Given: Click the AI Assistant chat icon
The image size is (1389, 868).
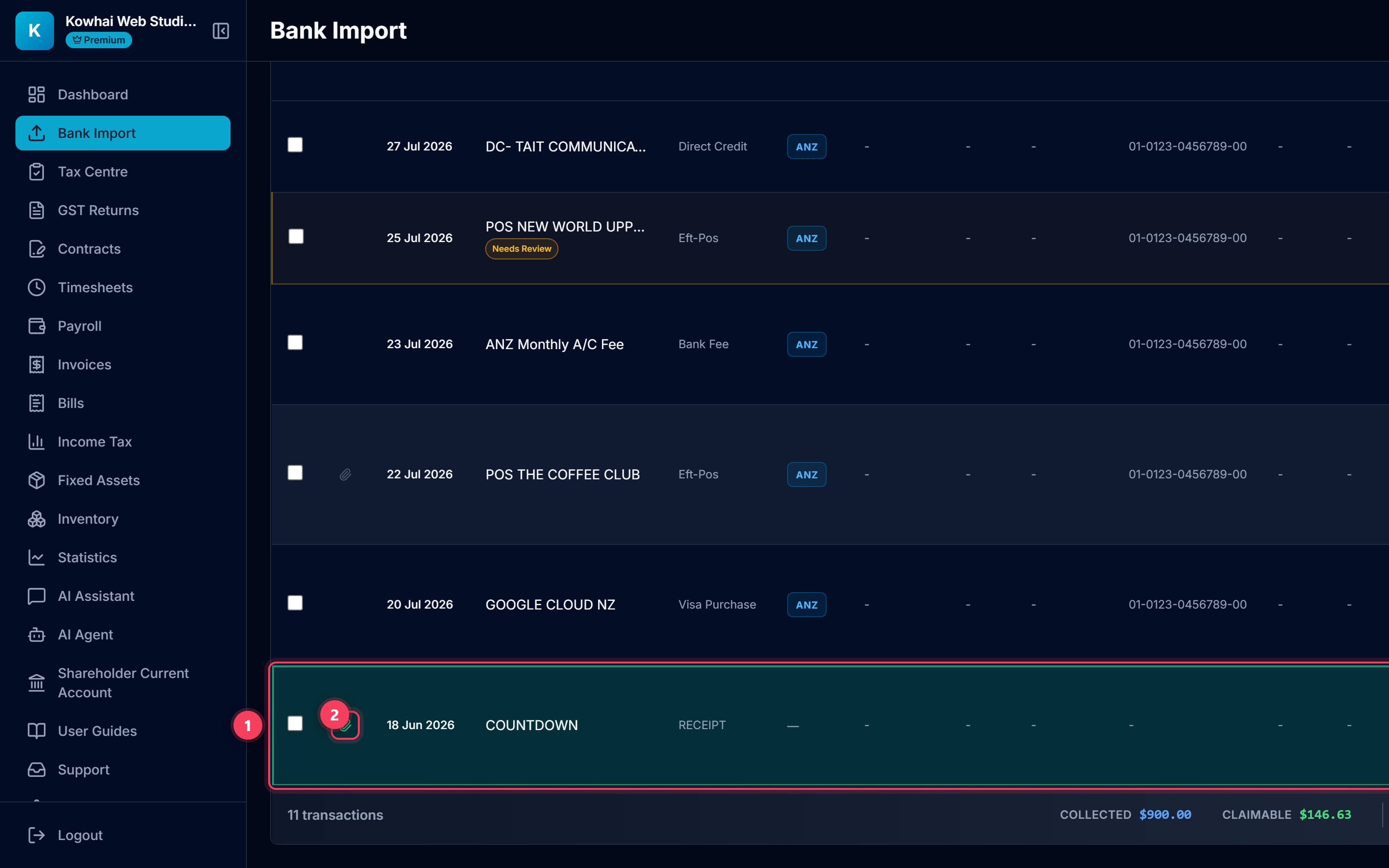Looking at the screenshot, I should pyautogui.click(x=37, y=596).
